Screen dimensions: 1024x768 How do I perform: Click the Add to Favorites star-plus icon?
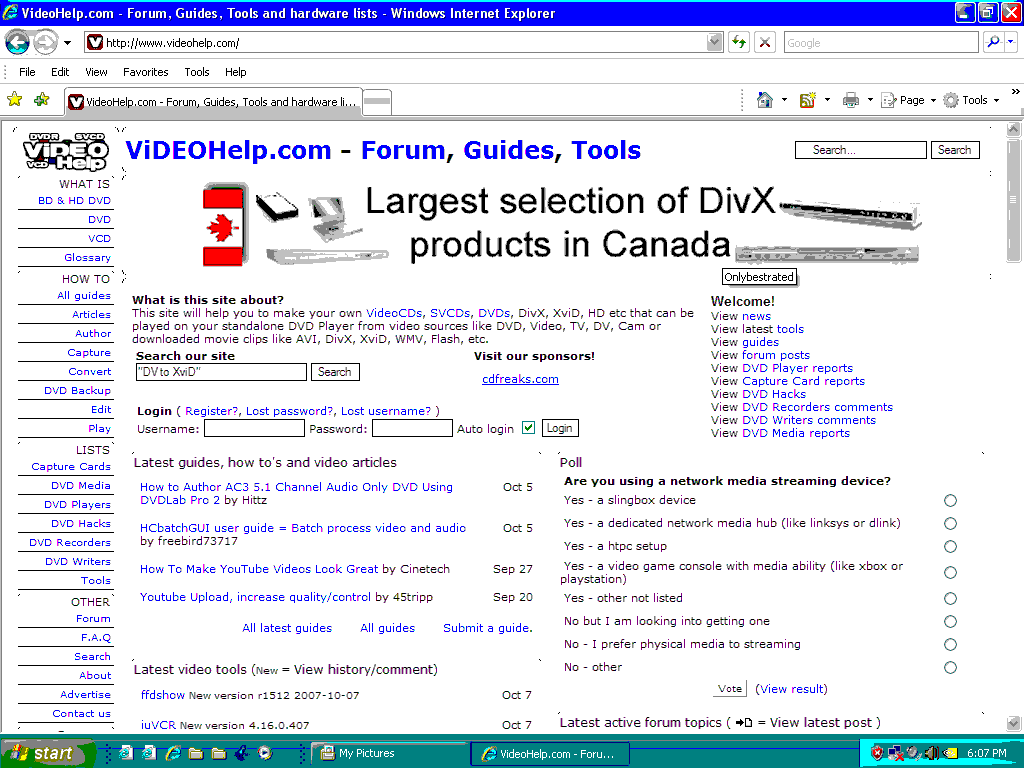(42, 100)
